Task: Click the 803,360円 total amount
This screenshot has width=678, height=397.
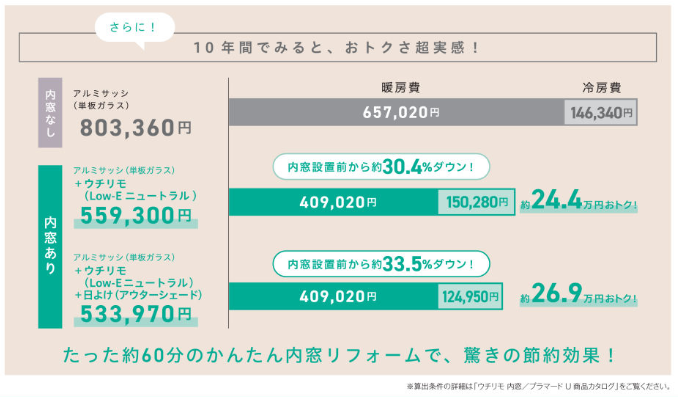Action: coord(135,128)
